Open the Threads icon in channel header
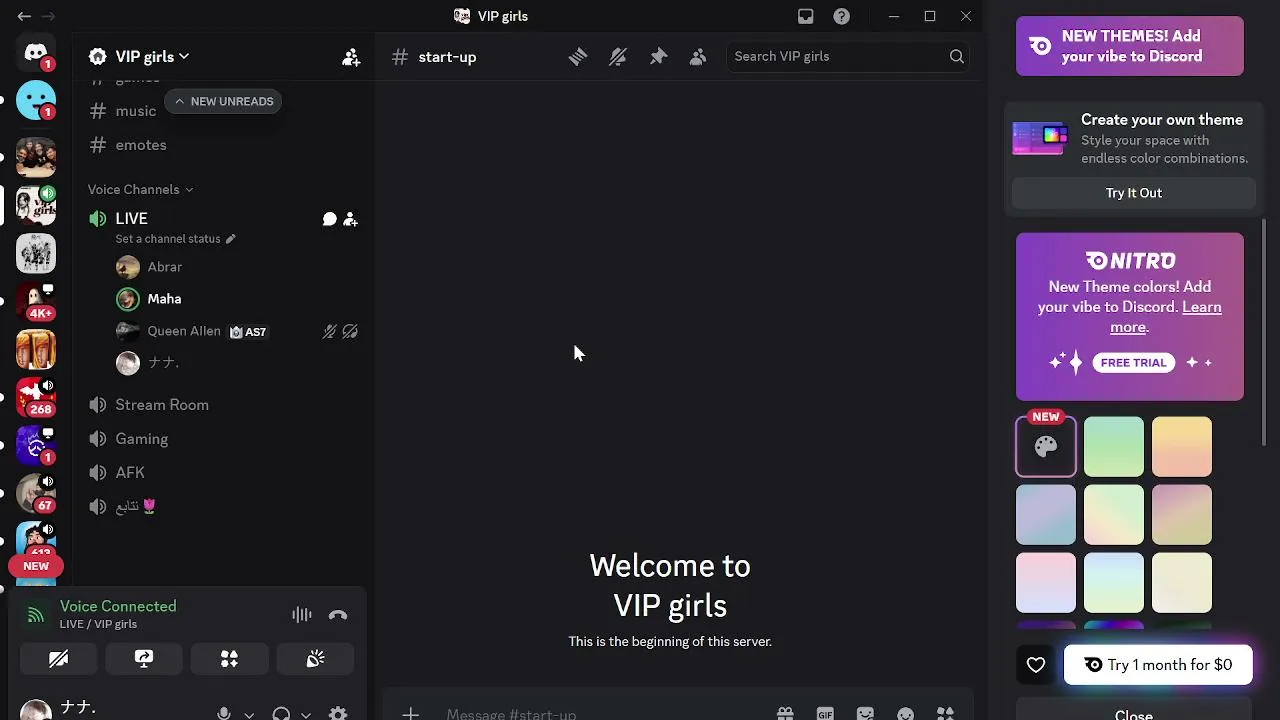Image resolution: width=1280 pixels, height=720 pixels. (x=578, y=57)
